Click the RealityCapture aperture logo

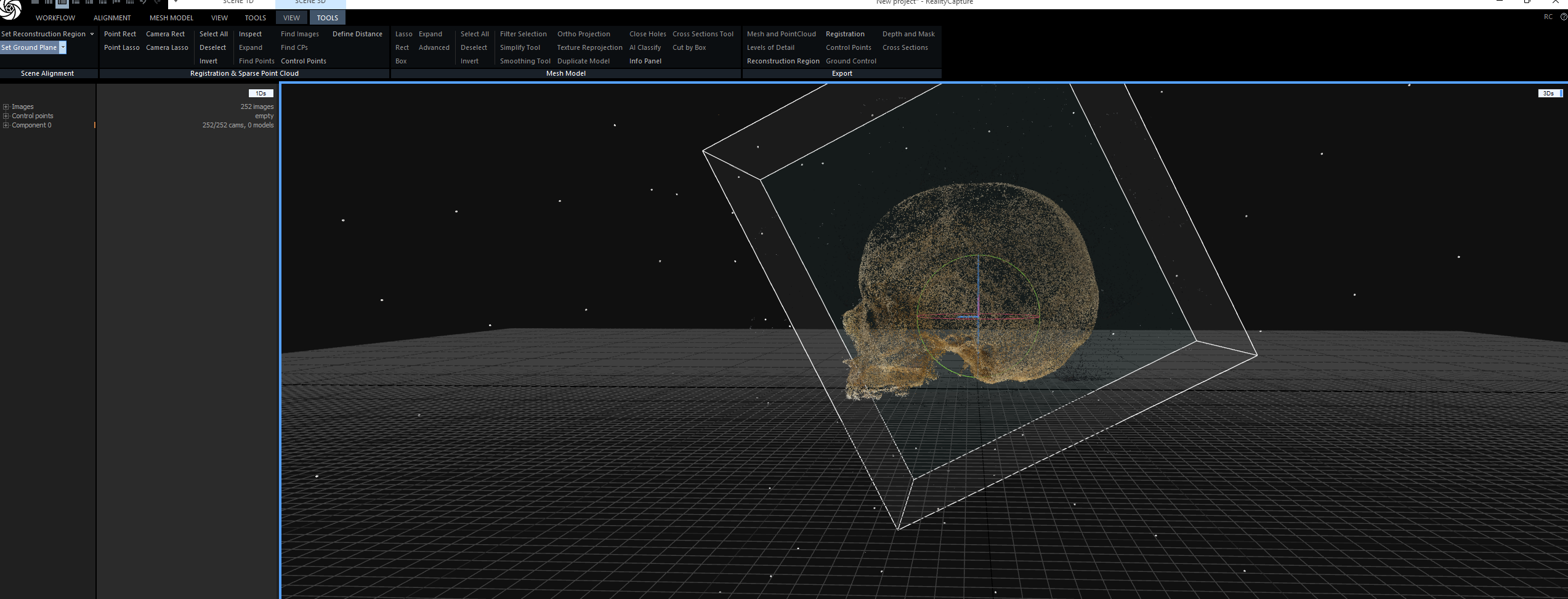pyautogui.click(x=11, y=9)
